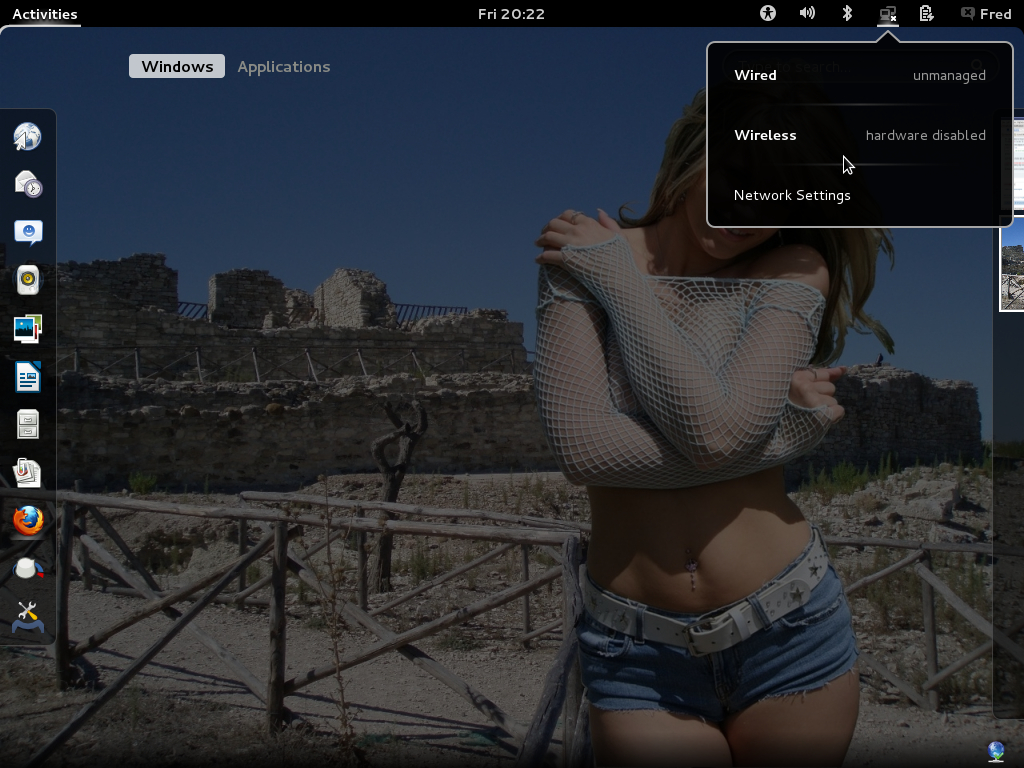Open the battery power indicator menu
1024x768 pixels.
927,13
